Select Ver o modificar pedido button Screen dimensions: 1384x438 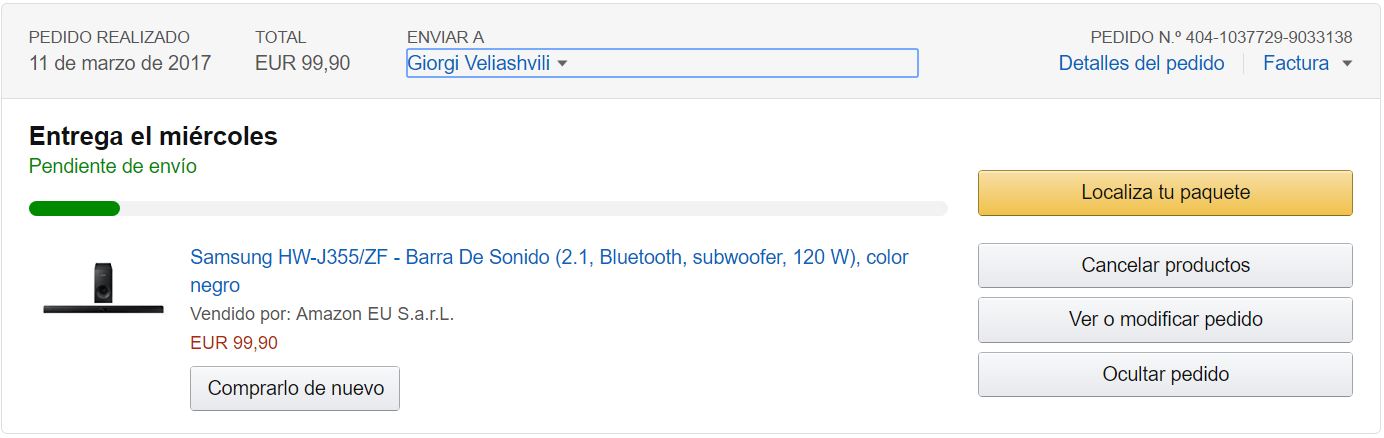1165,320
